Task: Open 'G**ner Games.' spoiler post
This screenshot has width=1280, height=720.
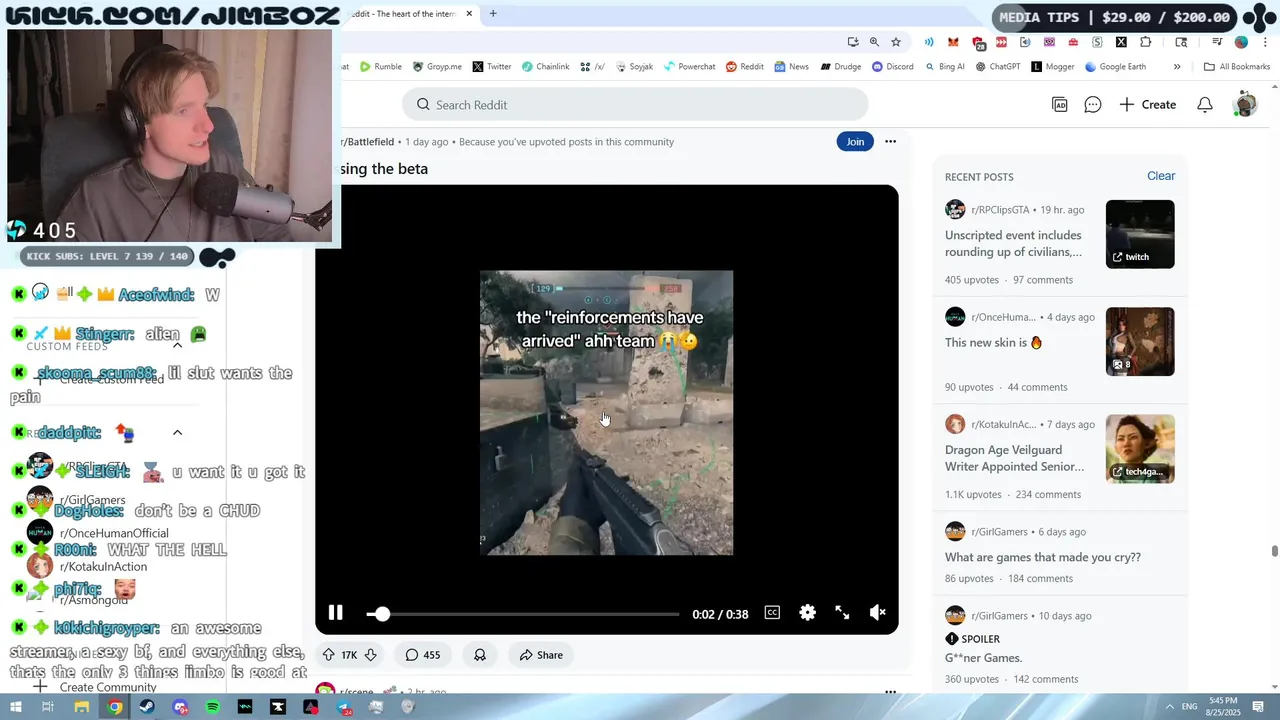Action: coord(983,658)
